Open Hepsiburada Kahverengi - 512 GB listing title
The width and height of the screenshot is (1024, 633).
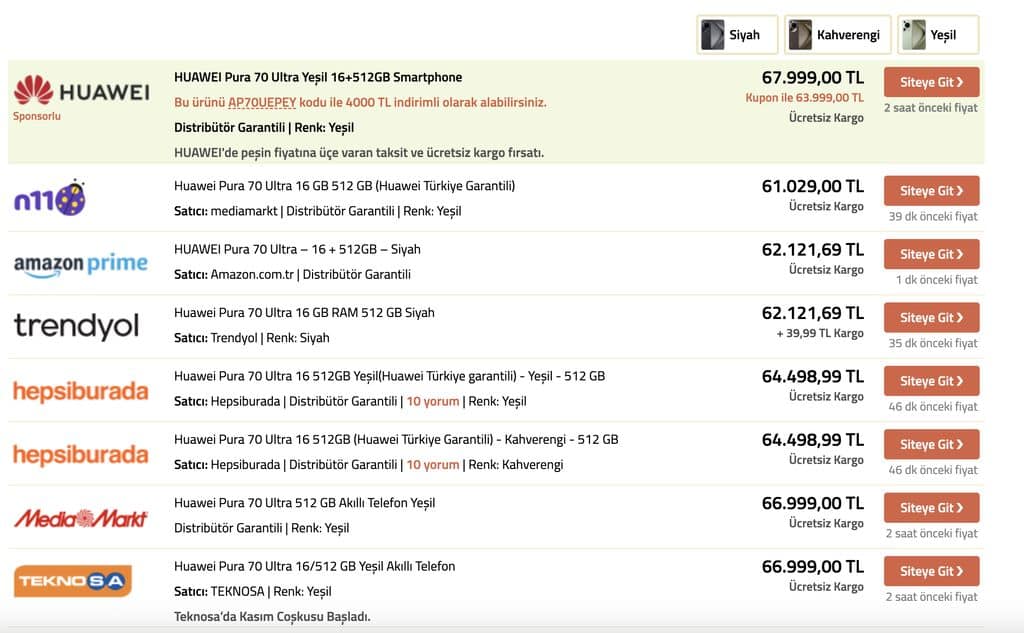pos(396,440)
